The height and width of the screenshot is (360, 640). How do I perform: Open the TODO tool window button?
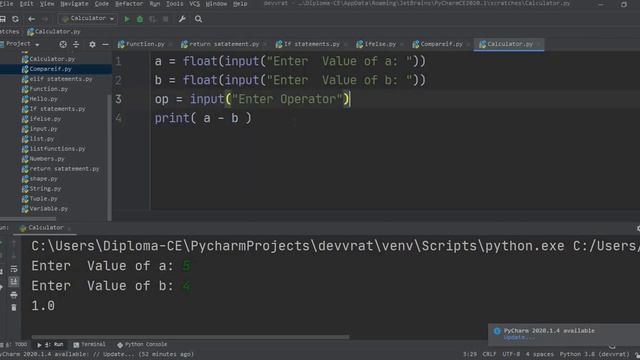click(x=17, y=344)
